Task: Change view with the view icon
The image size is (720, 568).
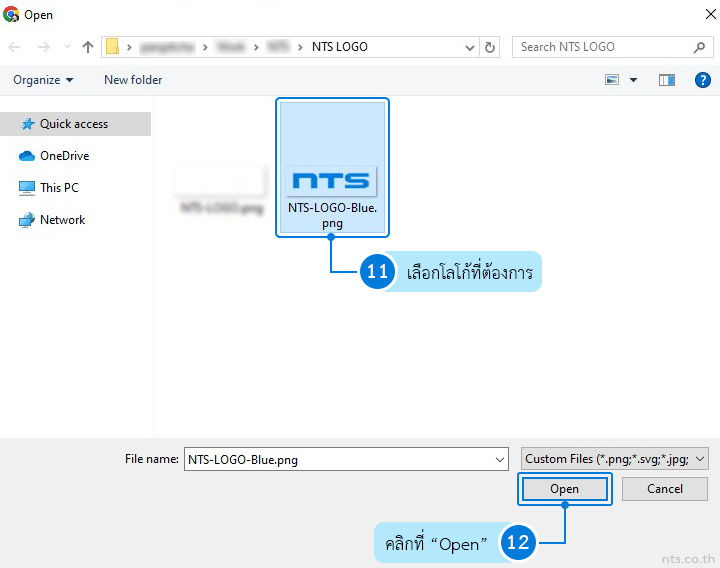Action: [x=612, y=80]
